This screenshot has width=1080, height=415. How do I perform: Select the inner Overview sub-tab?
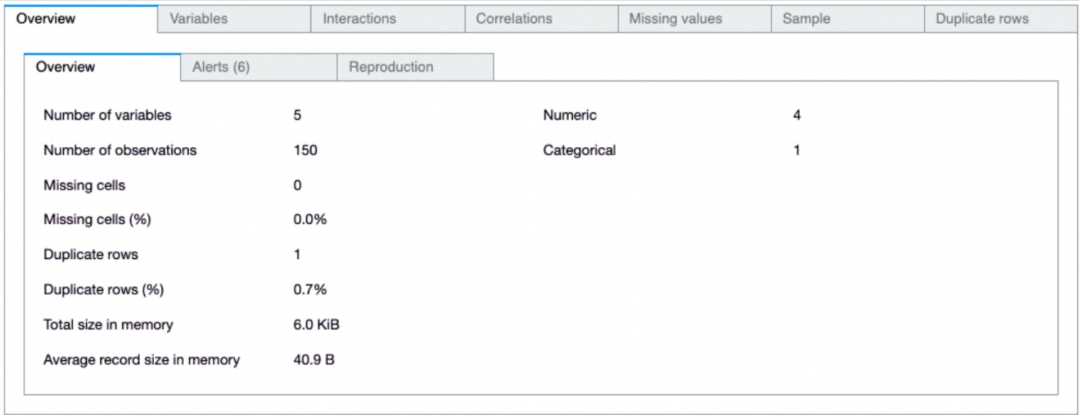click(x=66, y=67)
